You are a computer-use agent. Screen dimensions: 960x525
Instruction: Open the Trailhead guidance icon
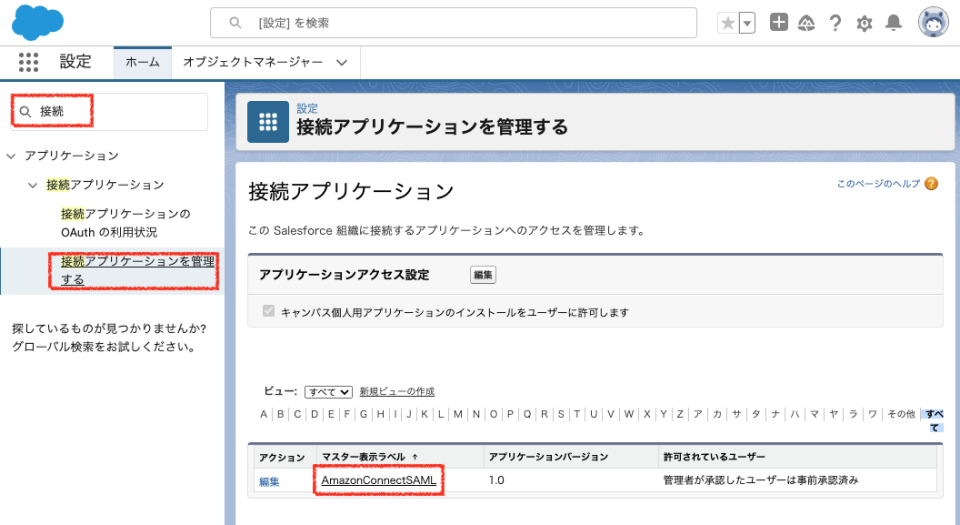point(806,23)
